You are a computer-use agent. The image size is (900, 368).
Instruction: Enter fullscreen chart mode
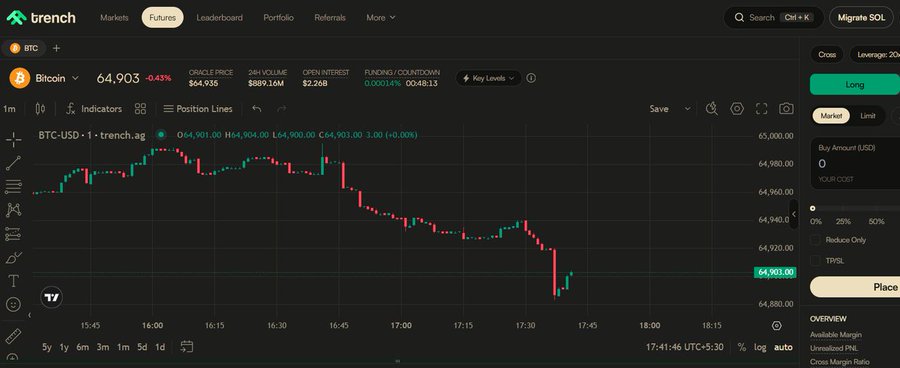tap(762, 109)
